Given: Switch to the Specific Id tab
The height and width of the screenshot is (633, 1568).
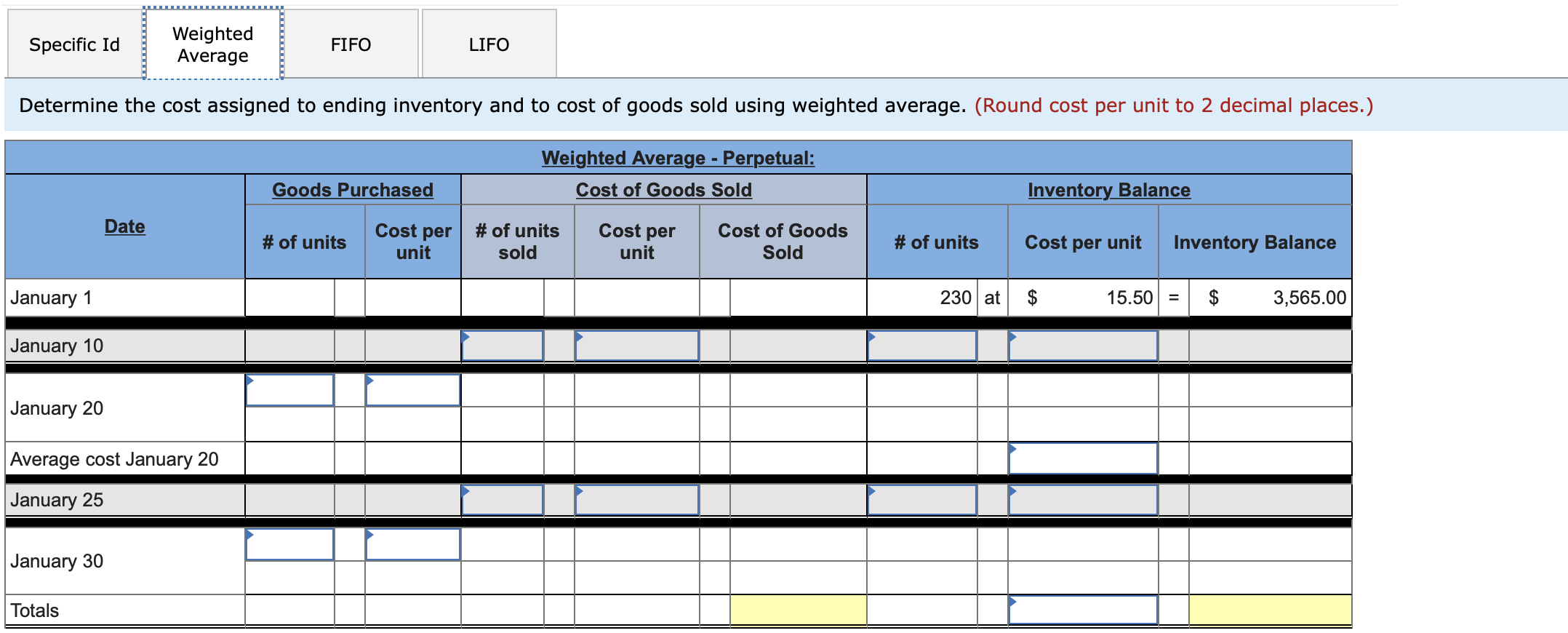Looking at the screenshot, I should point(74,44).
